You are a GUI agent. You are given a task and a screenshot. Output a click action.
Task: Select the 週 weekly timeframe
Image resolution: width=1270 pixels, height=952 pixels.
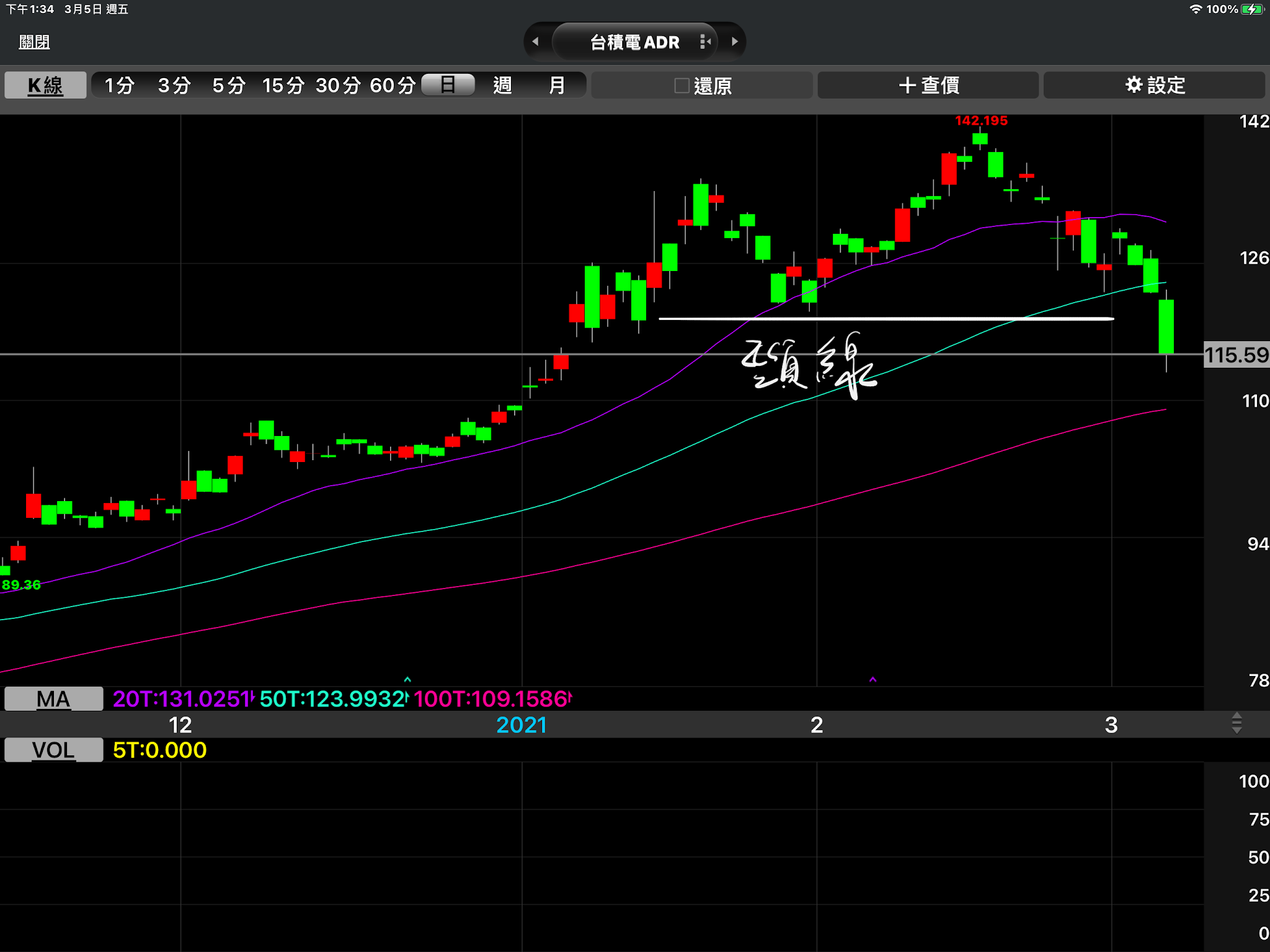(x=502, y=85)
